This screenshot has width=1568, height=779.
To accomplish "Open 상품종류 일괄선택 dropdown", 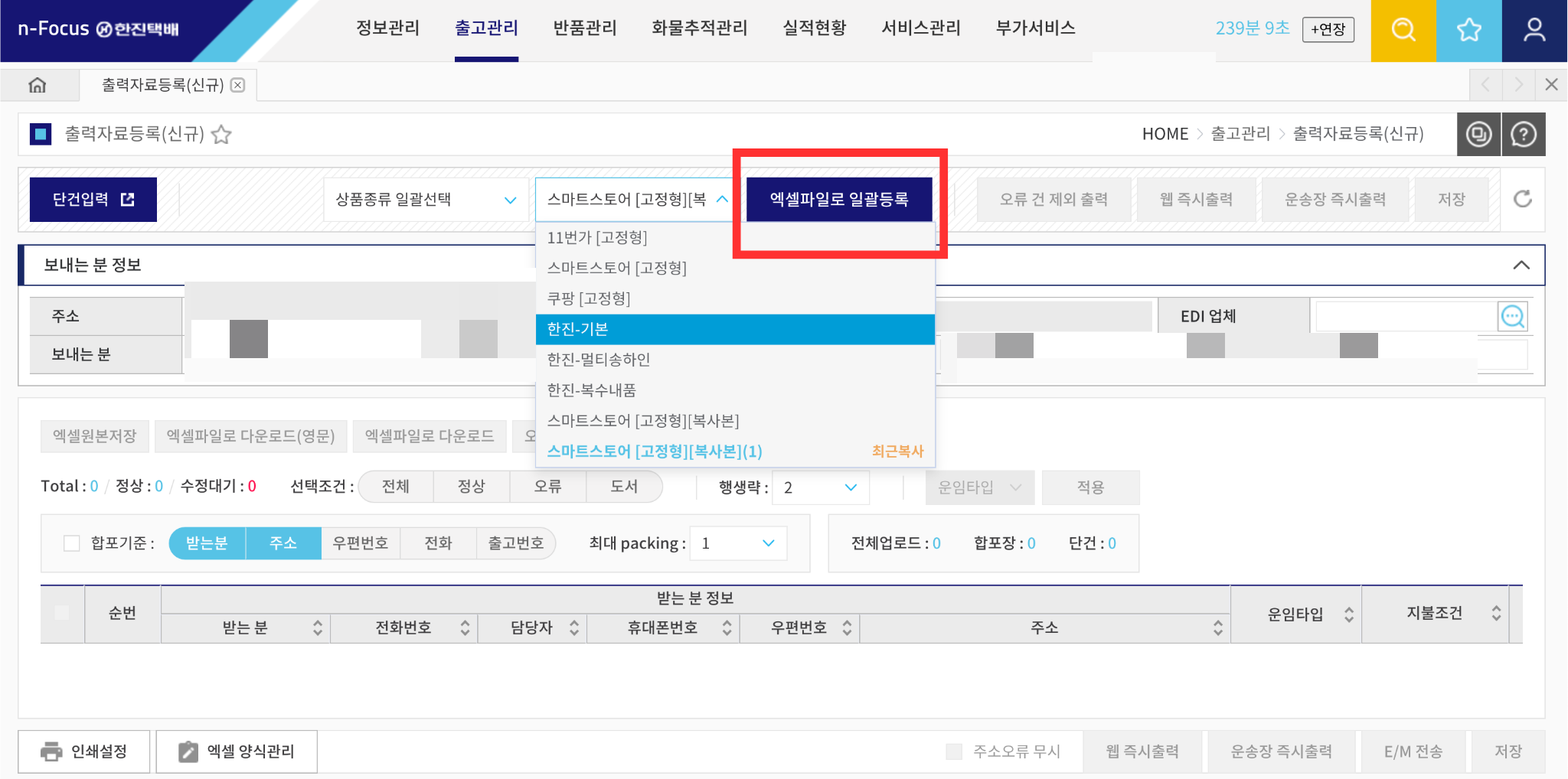I will 426,200.
